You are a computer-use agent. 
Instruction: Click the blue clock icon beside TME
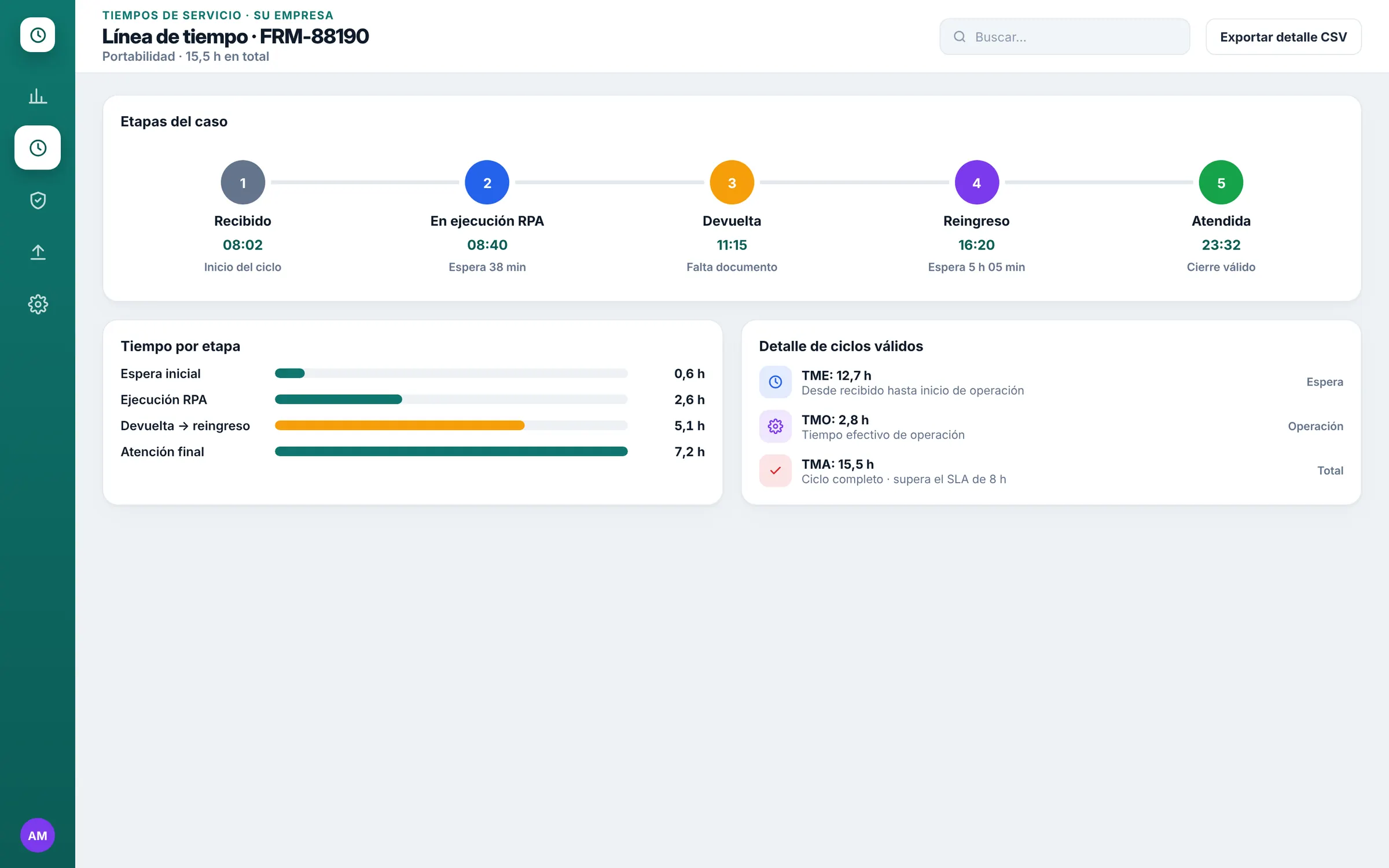[x=776, y=382]
